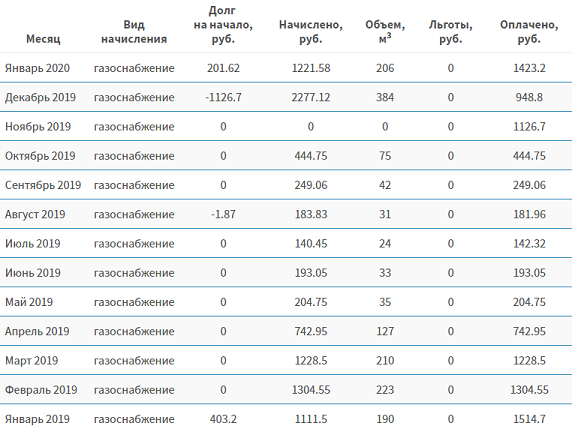572x432 pixels.
Task: Click volume value 384
Action: tap(385, 97)
